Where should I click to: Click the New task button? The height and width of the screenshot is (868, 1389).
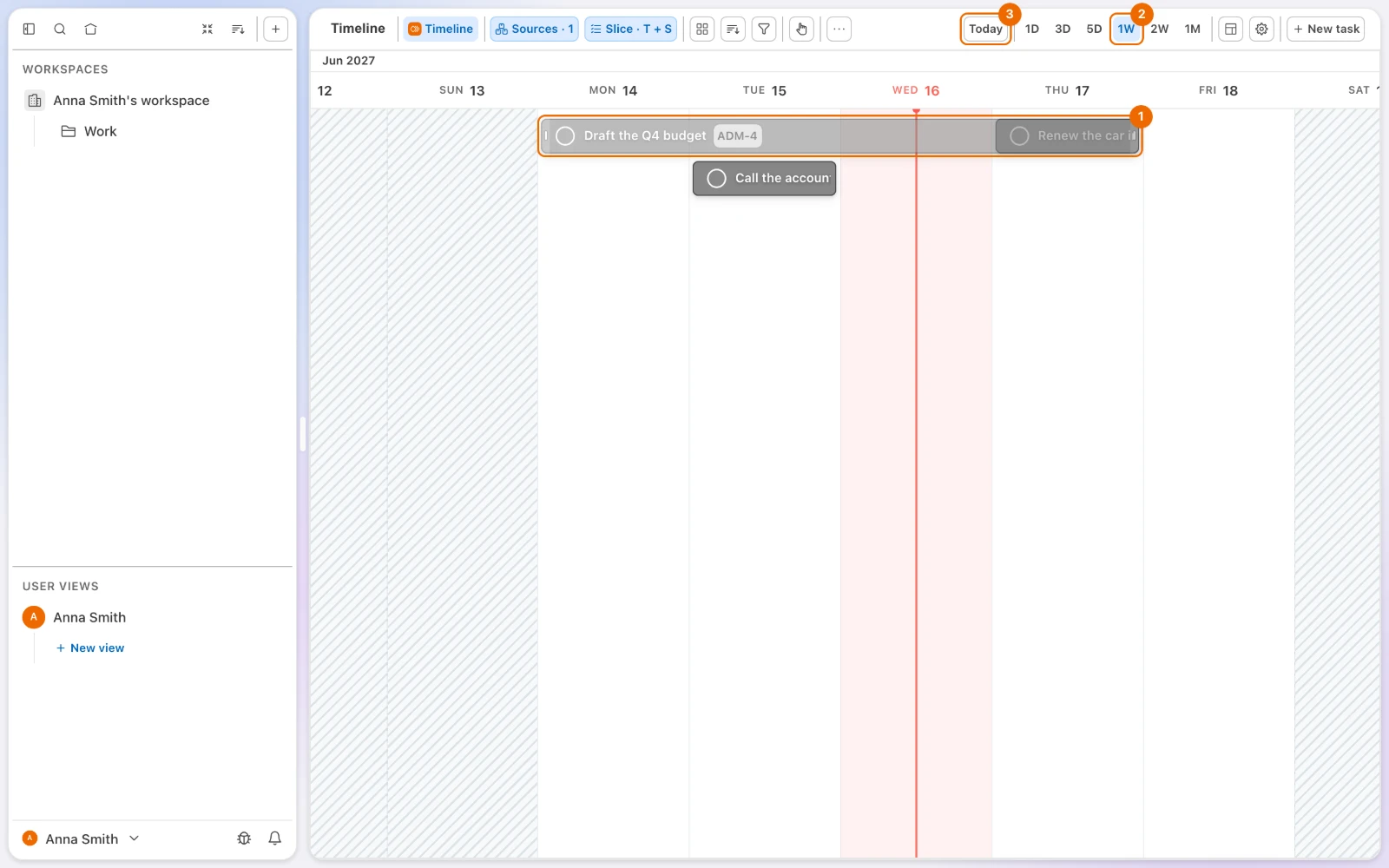(x=1326, y=29)
